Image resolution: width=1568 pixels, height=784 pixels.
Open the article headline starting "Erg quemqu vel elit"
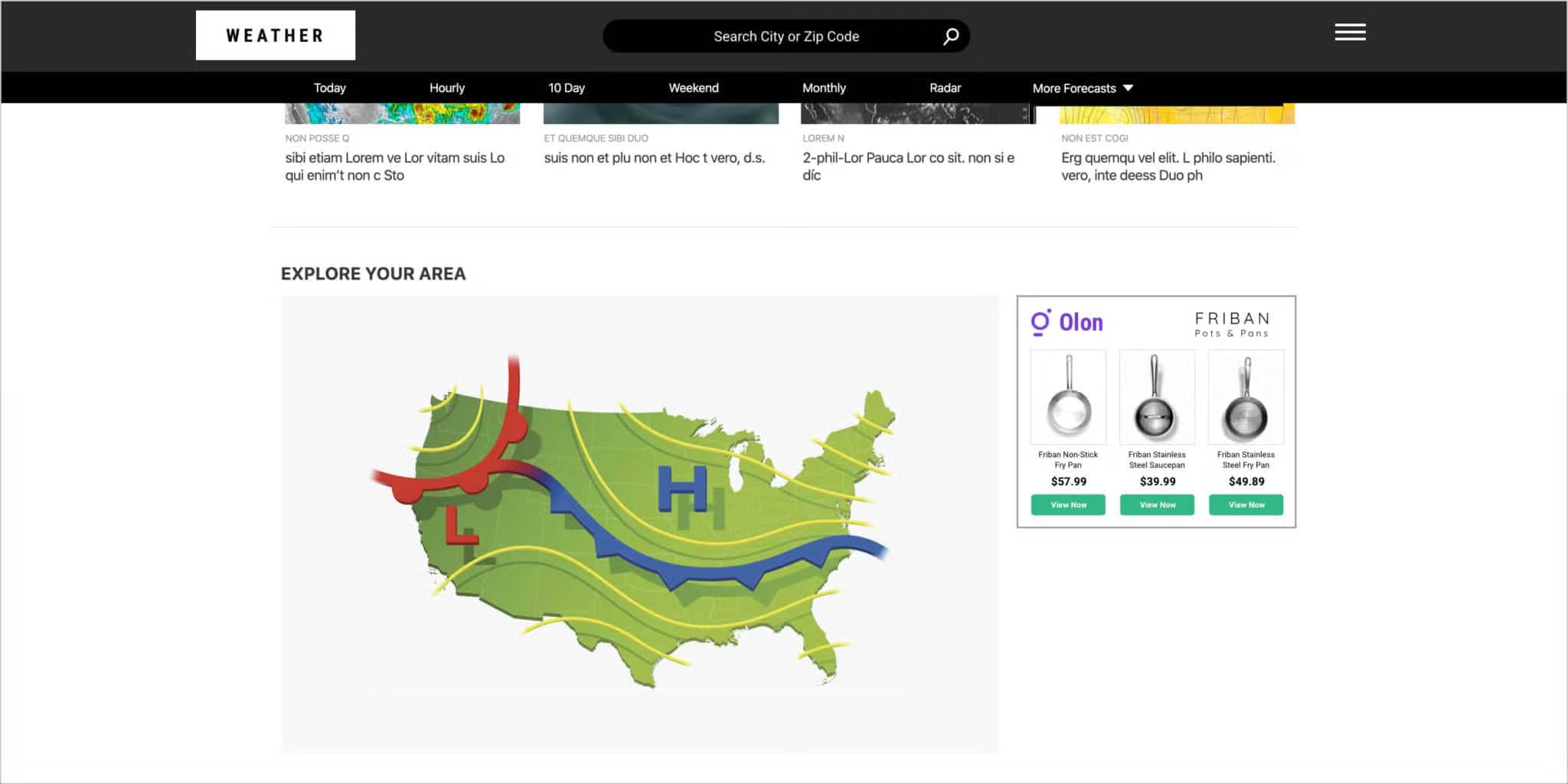click(x=1168, y=166)
